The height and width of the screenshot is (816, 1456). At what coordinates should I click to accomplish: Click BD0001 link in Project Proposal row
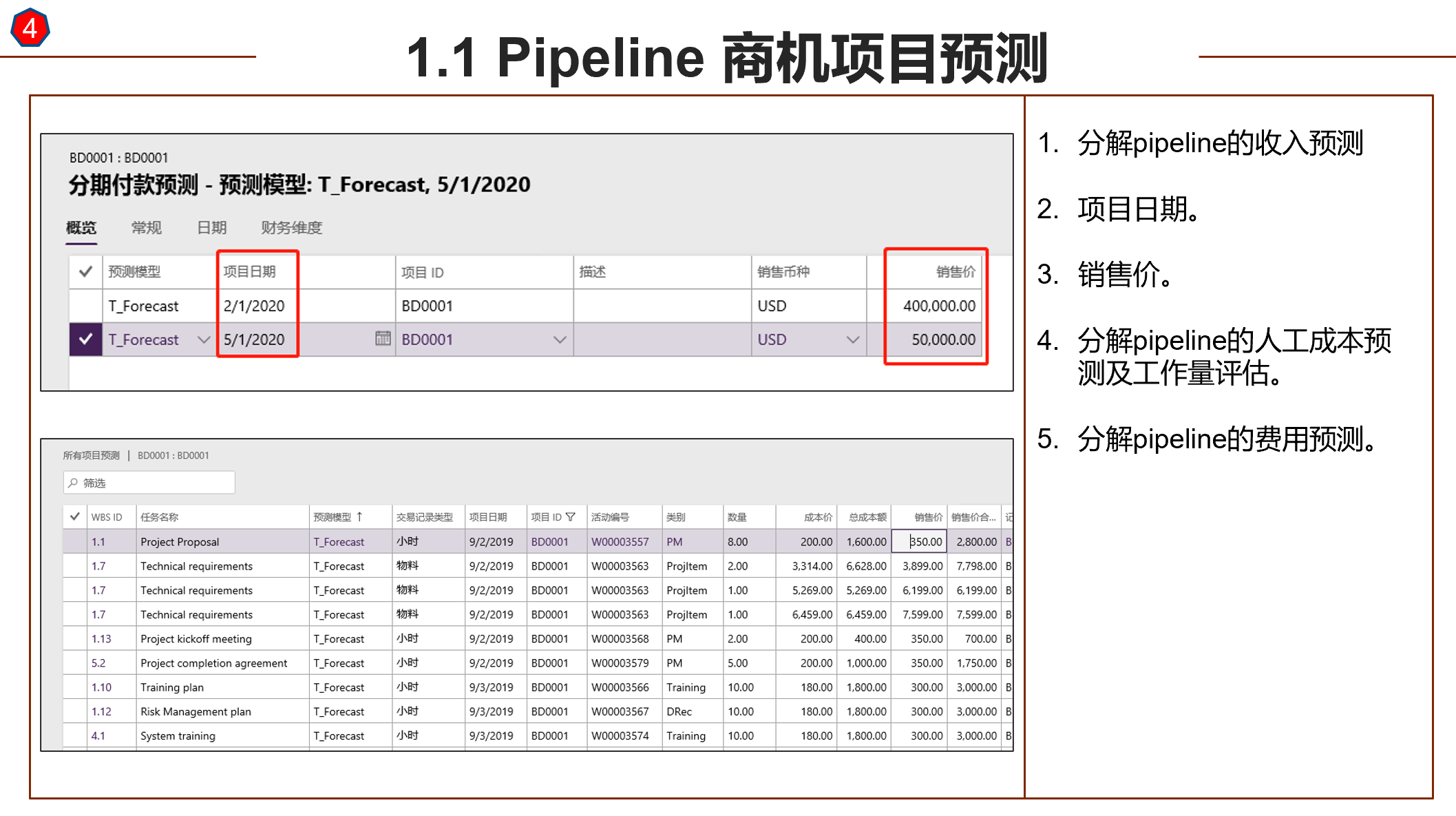550,541
